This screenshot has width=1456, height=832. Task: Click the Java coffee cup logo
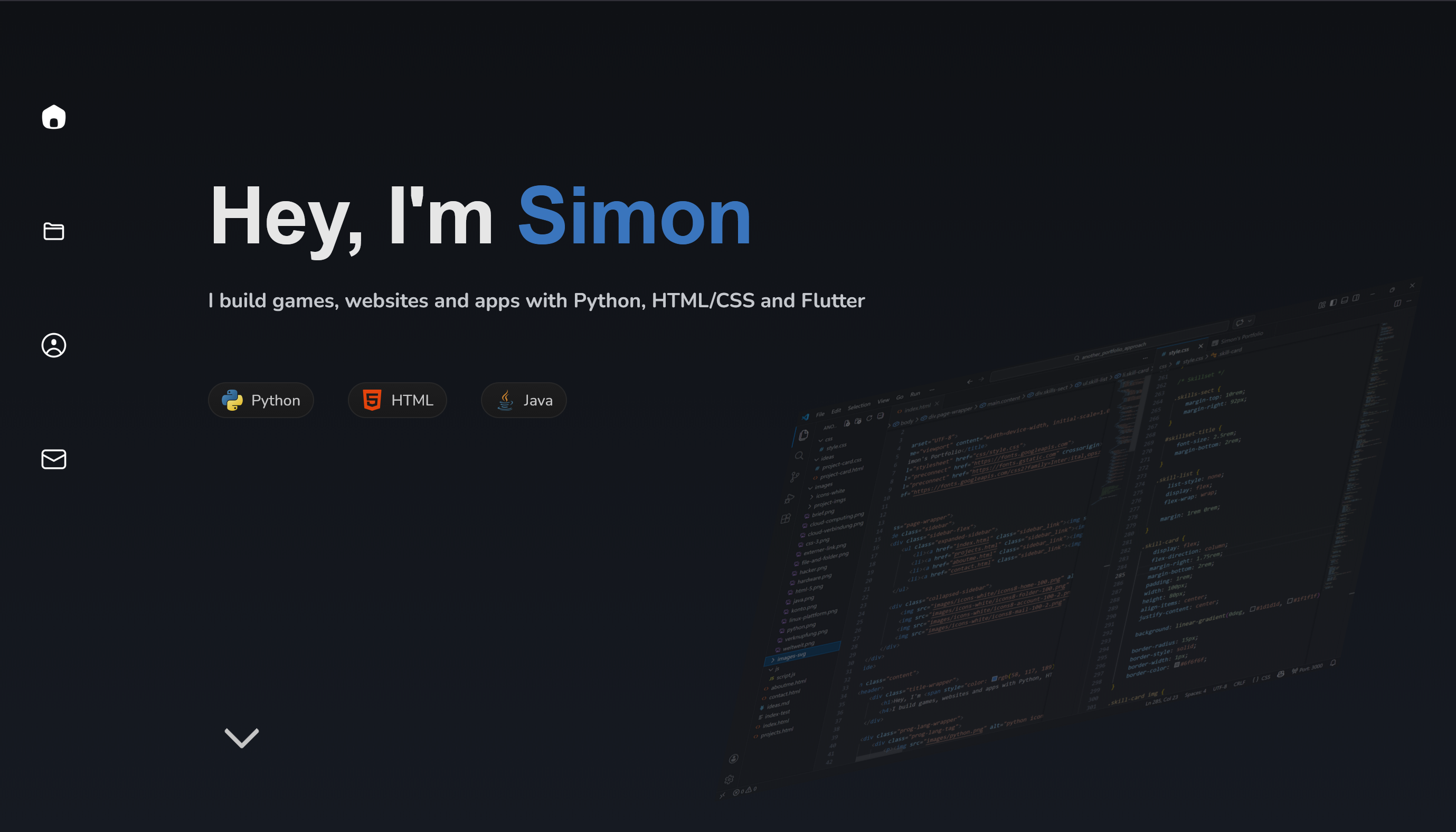505,400
